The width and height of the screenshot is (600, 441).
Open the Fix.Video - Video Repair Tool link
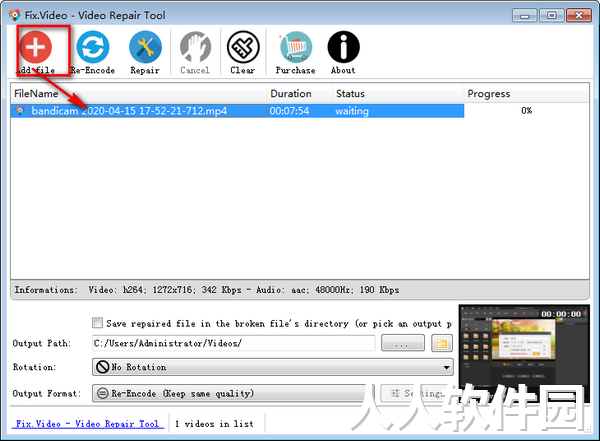(x=88, y=424)
